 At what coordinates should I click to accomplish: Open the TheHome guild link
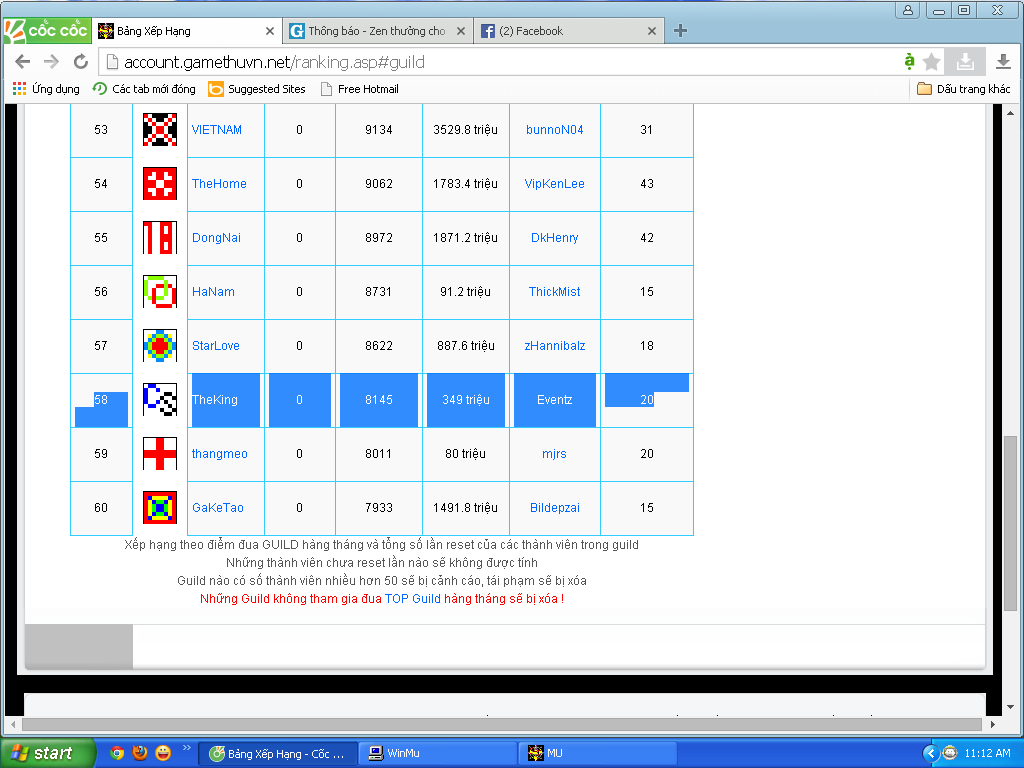click(219, 184)
